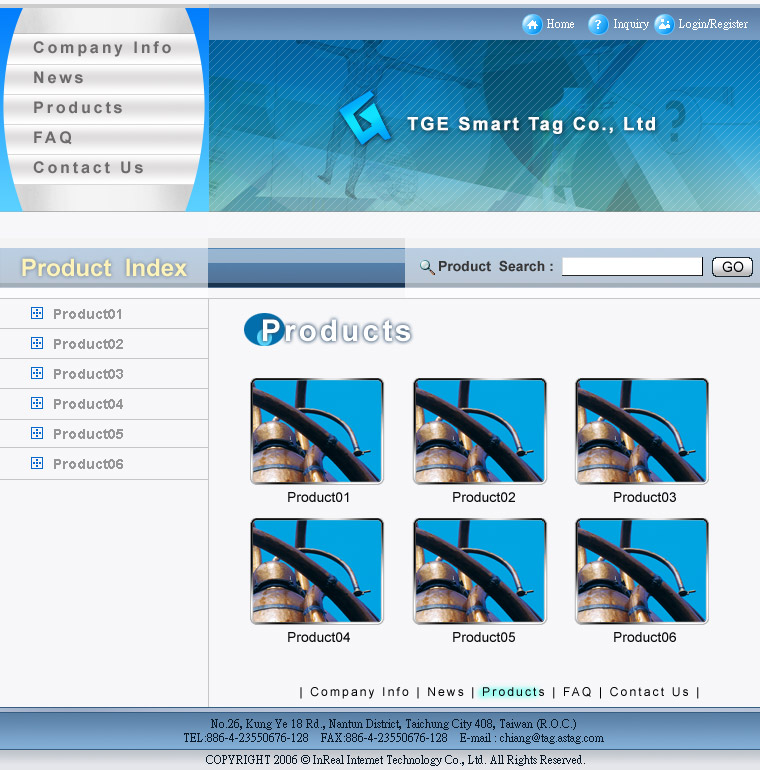Expand the Product03 plus icon in sidebar
Screen dimensions: 760x770
[x=37, y=374]
